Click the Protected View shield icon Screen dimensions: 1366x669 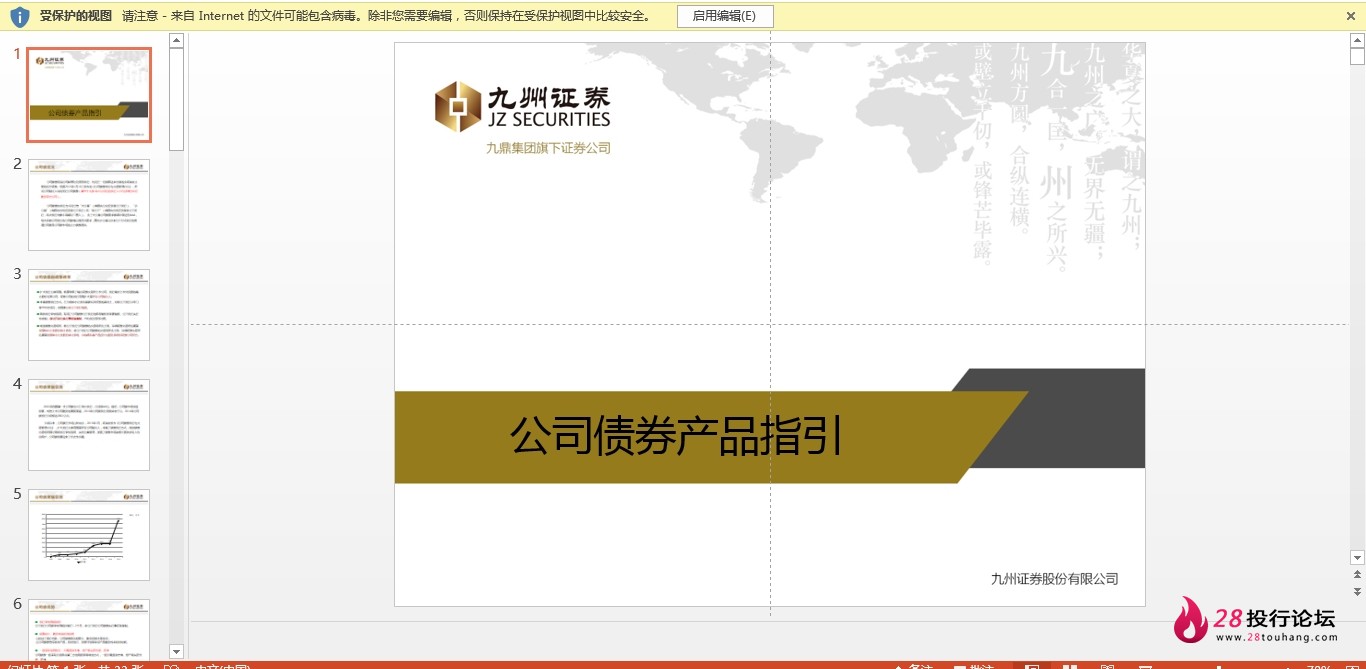tap(19, 16)
